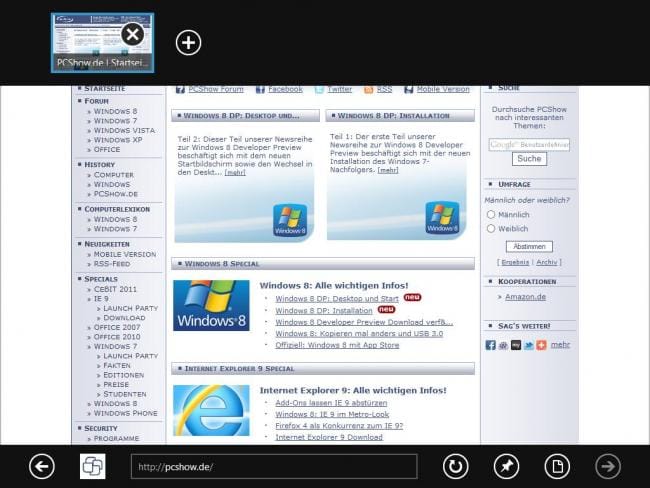Open Security section in sidebar
The width and height of the screenshot is (650, 488).
(x=101, y=428)
